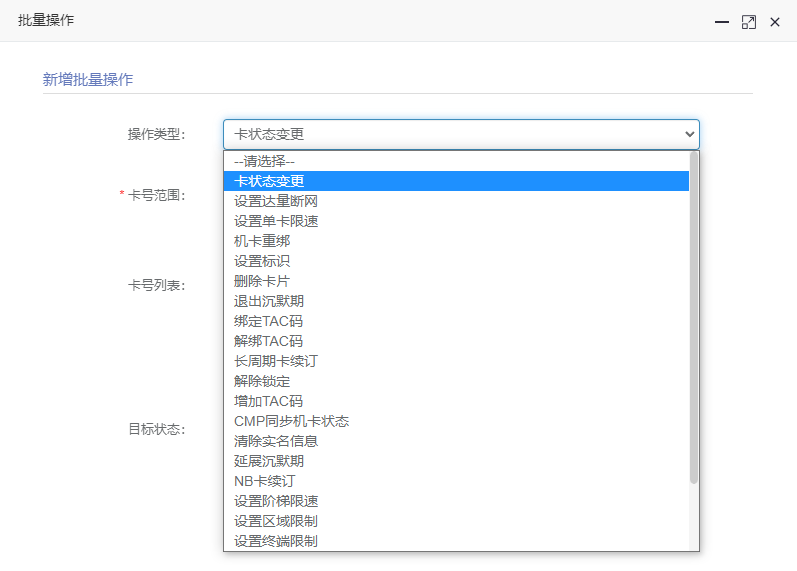Close the 批量操作 dialog
797x571 pixels.
pyautogui.click(x=775, y=22)
